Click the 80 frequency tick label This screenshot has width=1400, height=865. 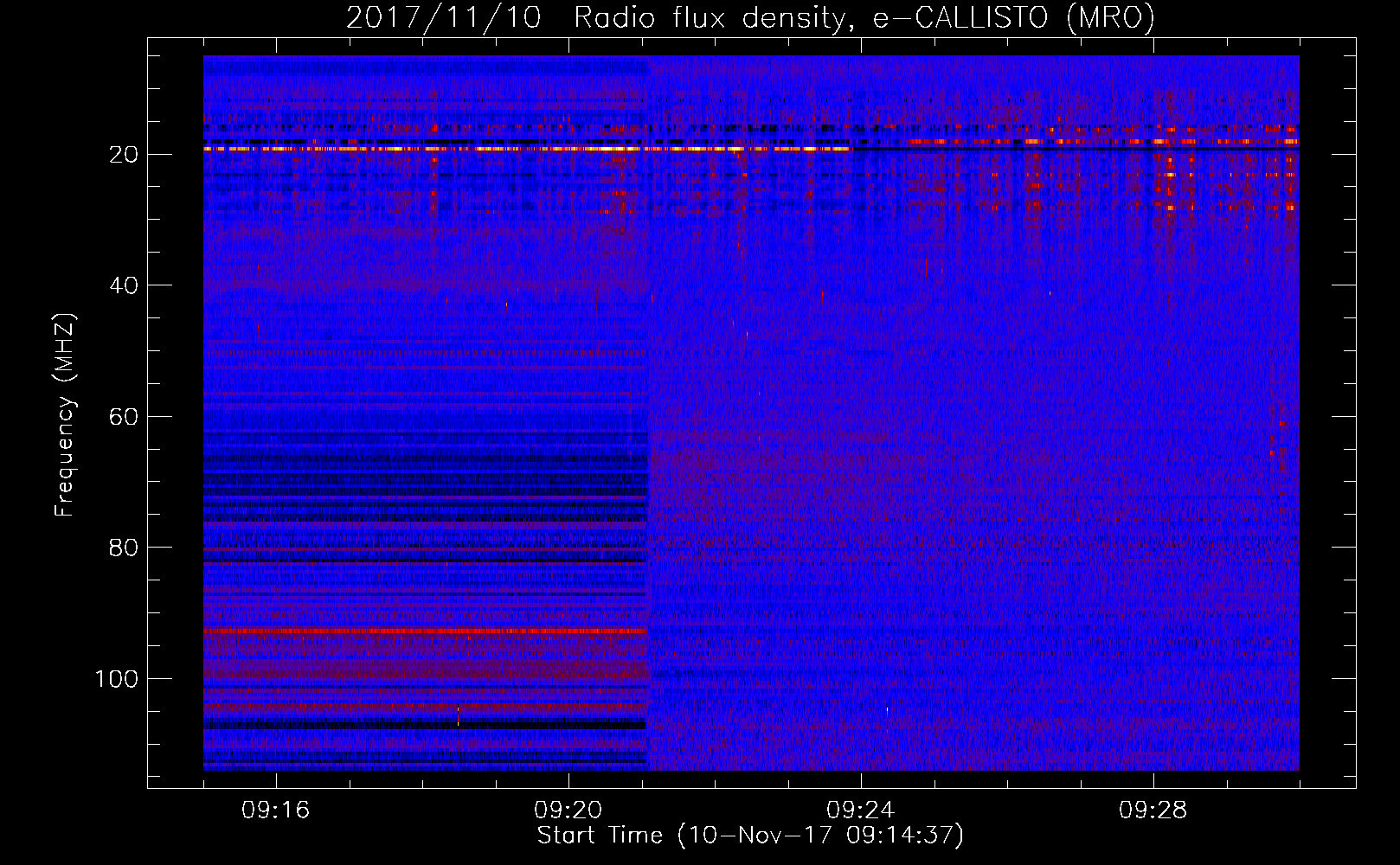[124, 548]
